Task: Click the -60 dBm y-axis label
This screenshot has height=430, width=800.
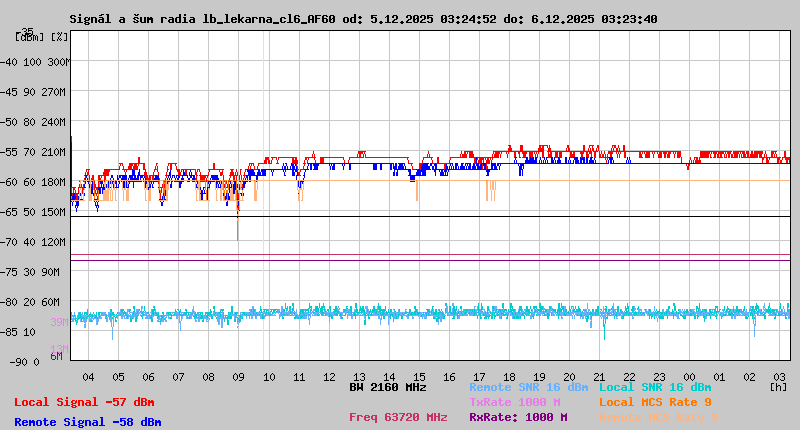Action: [x=28, y=181]
